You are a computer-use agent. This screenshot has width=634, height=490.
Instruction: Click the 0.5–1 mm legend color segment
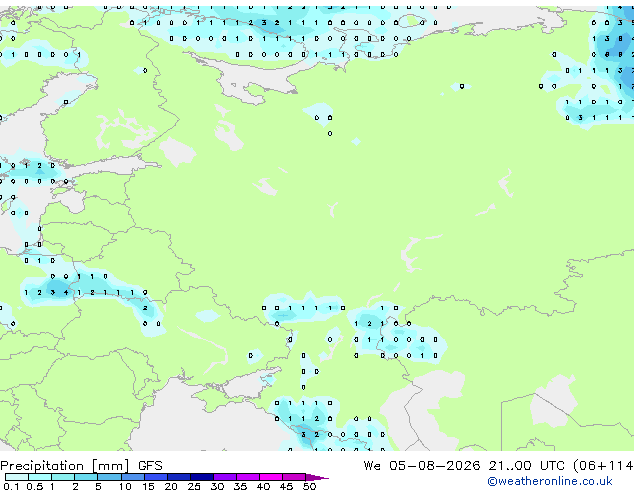(40, 477)
